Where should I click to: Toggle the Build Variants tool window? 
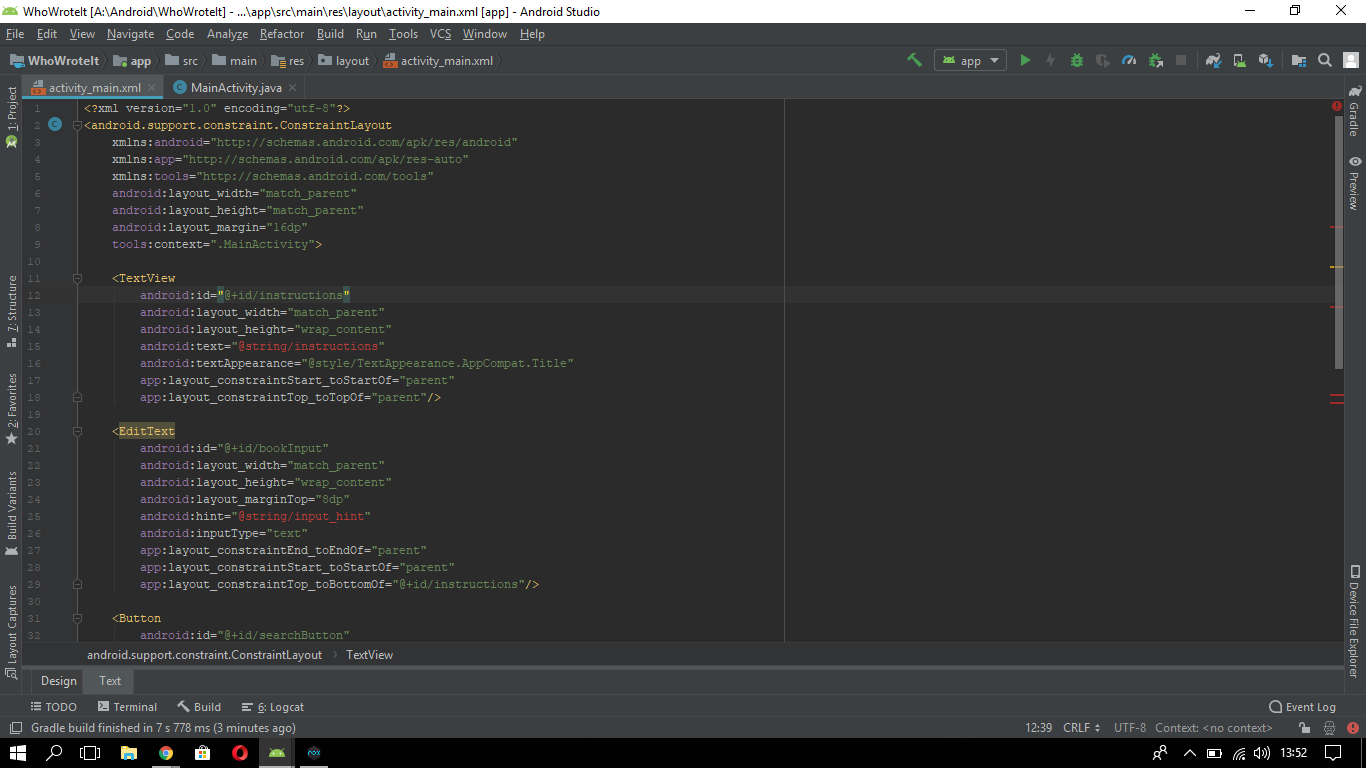coord(12,513)
